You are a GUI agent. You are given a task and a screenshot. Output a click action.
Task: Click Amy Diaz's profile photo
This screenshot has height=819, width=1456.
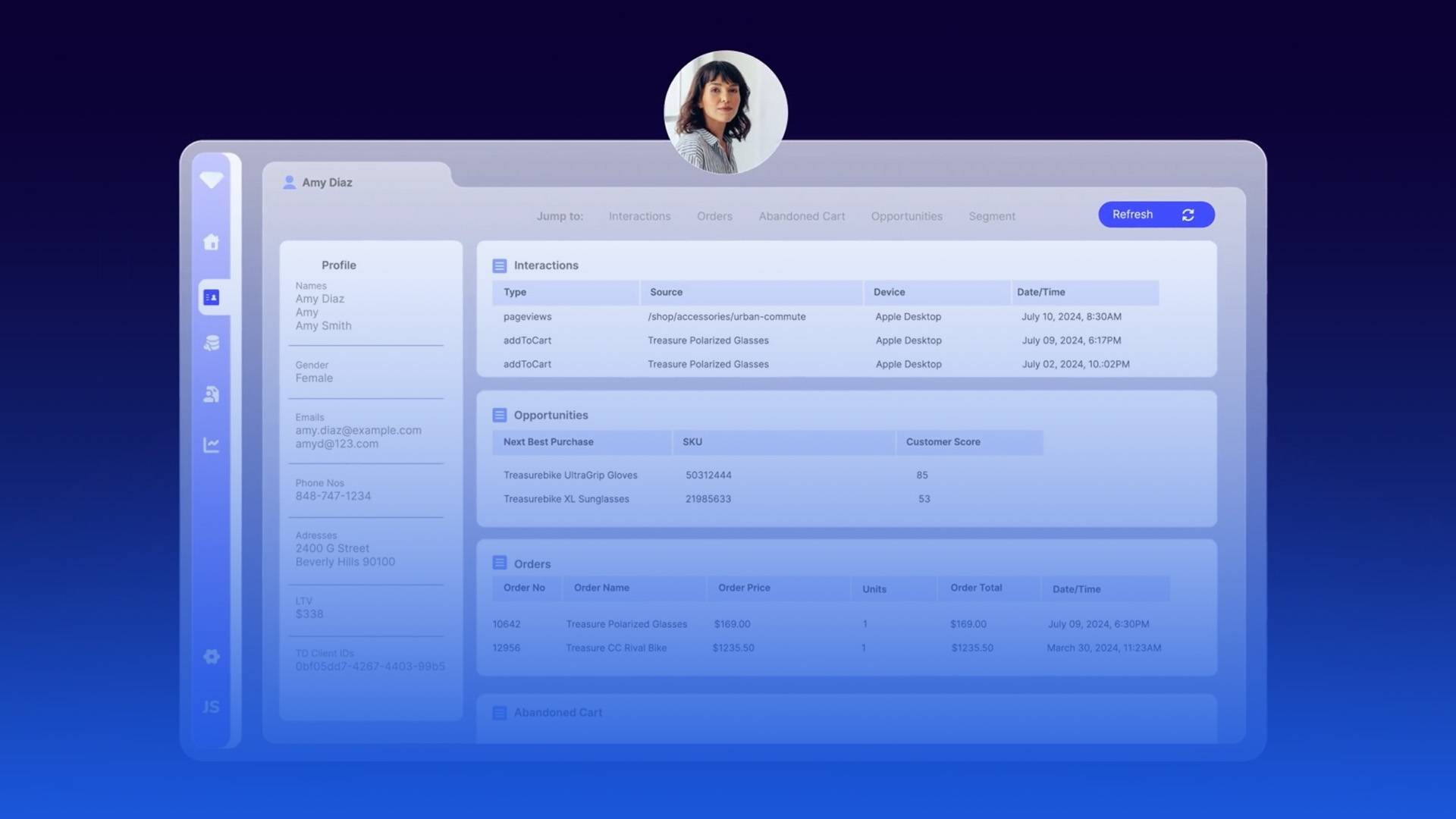(725, 112)
